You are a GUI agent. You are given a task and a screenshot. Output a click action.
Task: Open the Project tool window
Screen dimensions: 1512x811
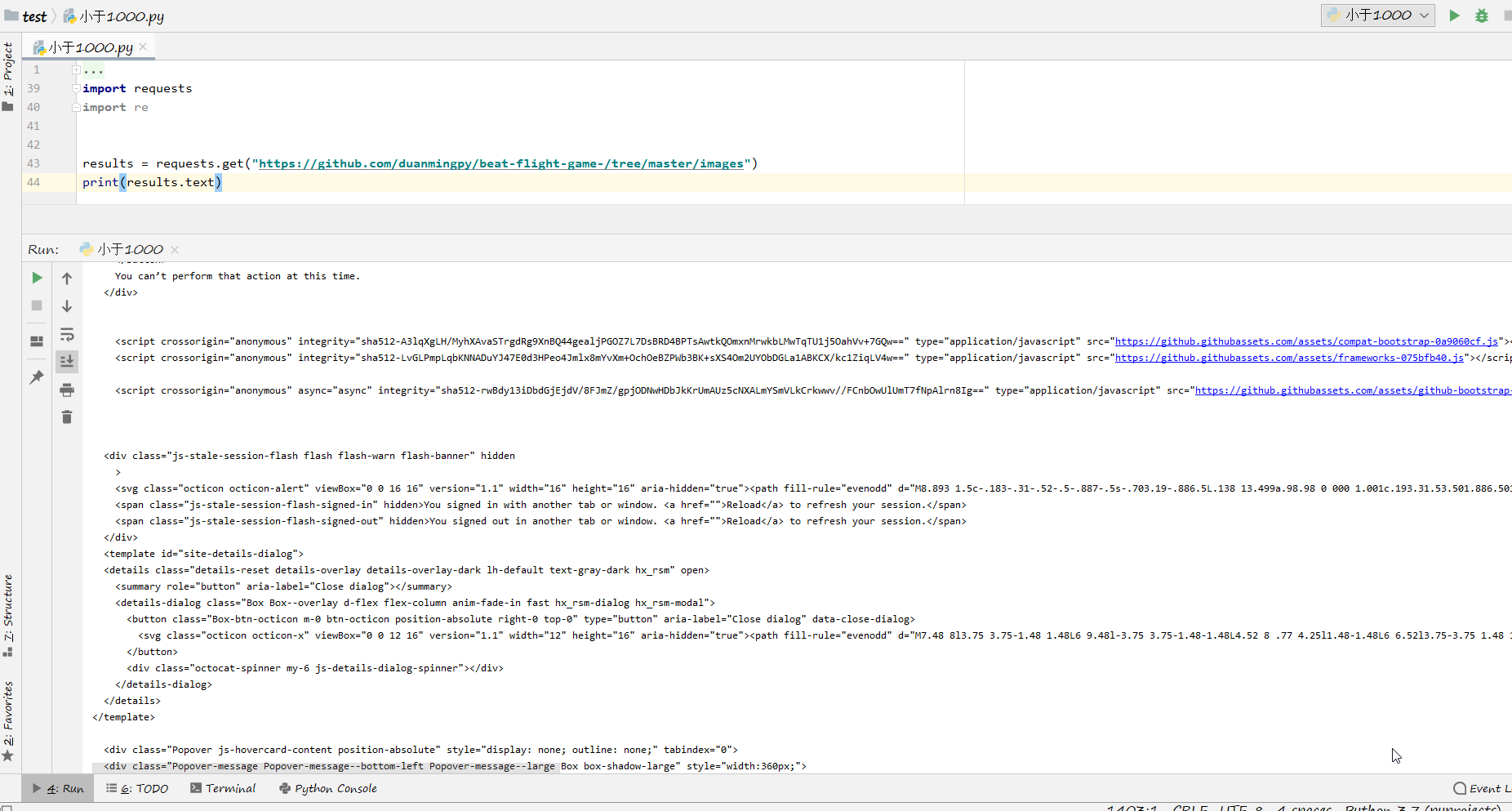[8, 77]
